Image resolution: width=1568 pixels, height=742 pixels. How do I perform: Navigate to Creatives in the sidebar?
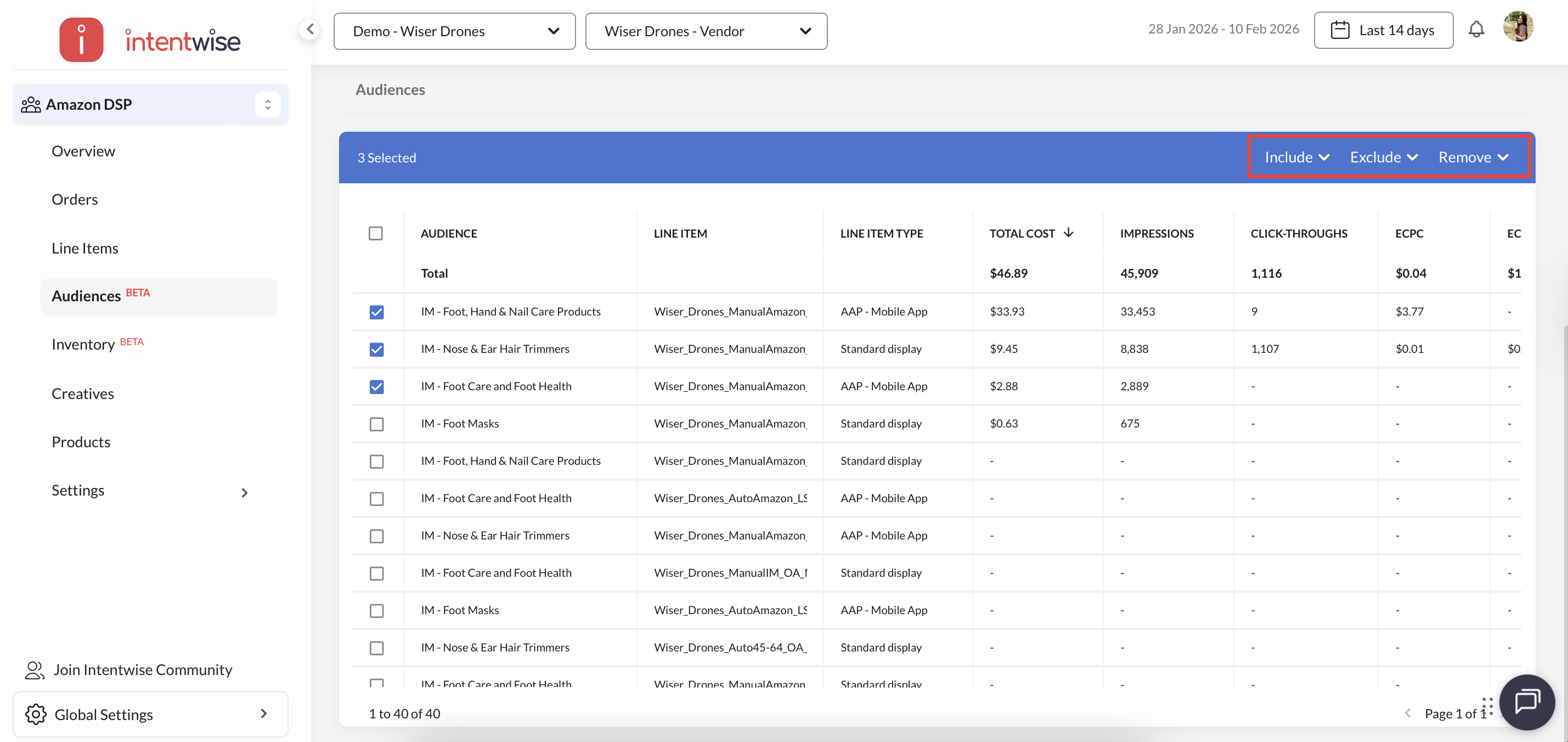pos(83,393)
